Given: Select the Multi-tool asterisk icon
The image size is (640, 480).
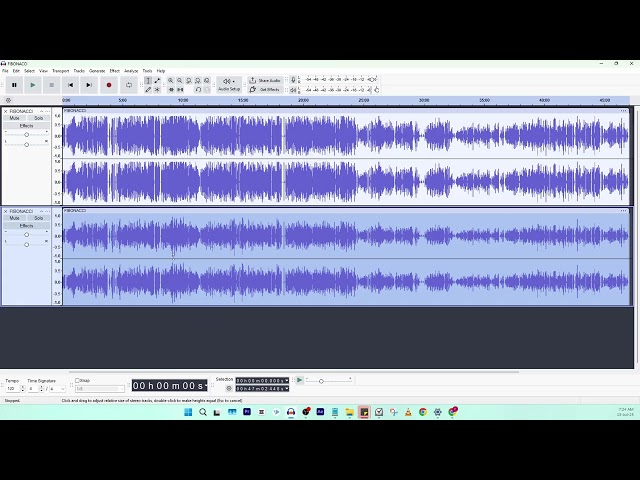Looking at the screenshot, I should click(x=157, y=89).
